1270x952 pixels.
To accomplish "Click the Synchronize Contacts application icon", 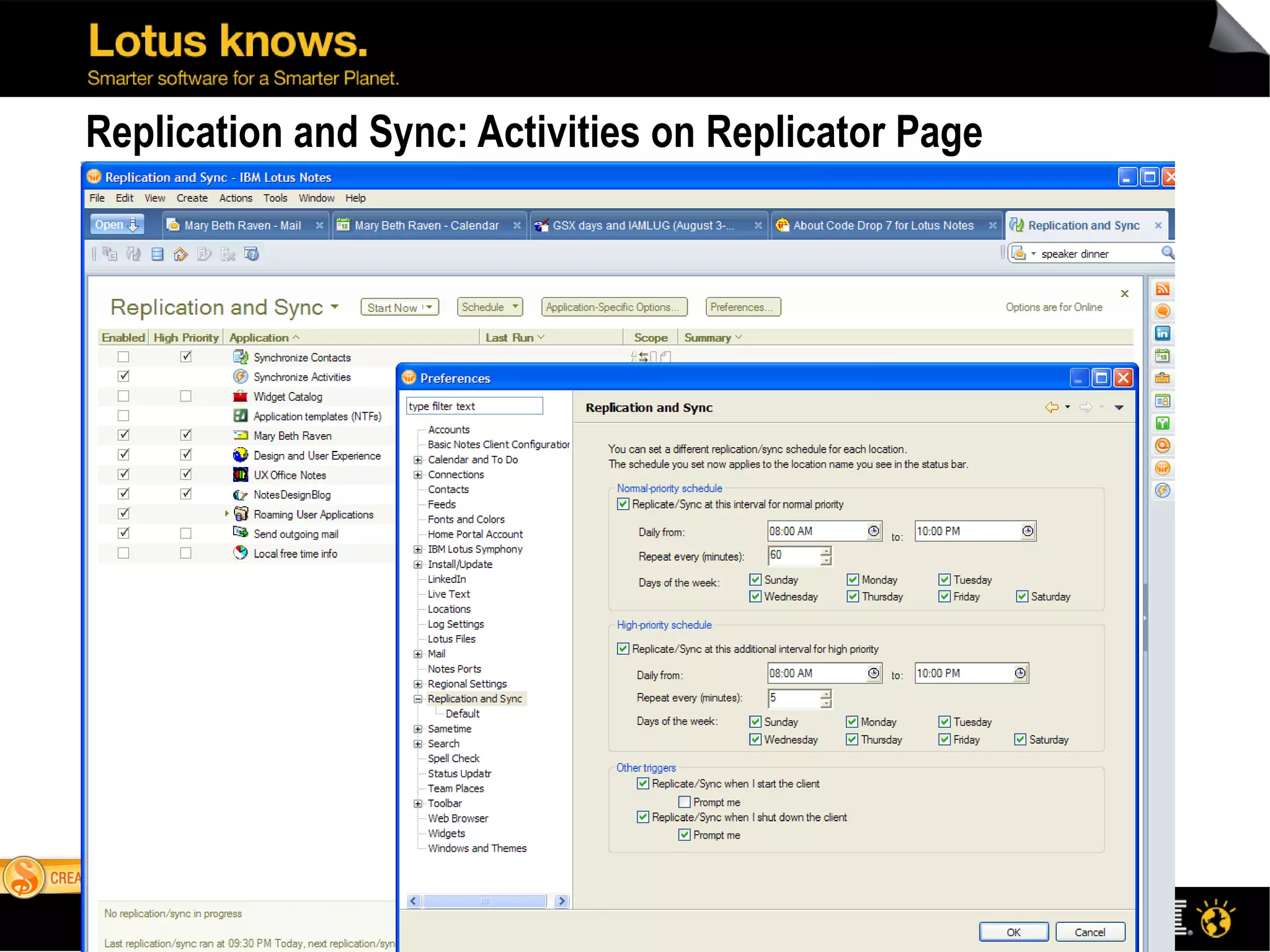I will tap(241, 357).
